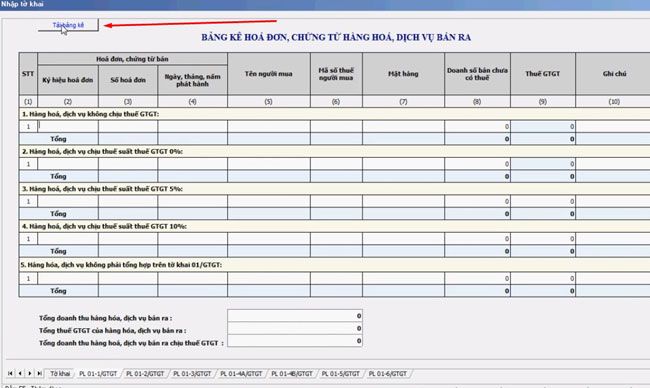Image resolution: width=650 pixels, height=388 pixels.
Task: Open the PL 01-1/GTGT tab
Action: pyautogui.click(x=98, y=373)
